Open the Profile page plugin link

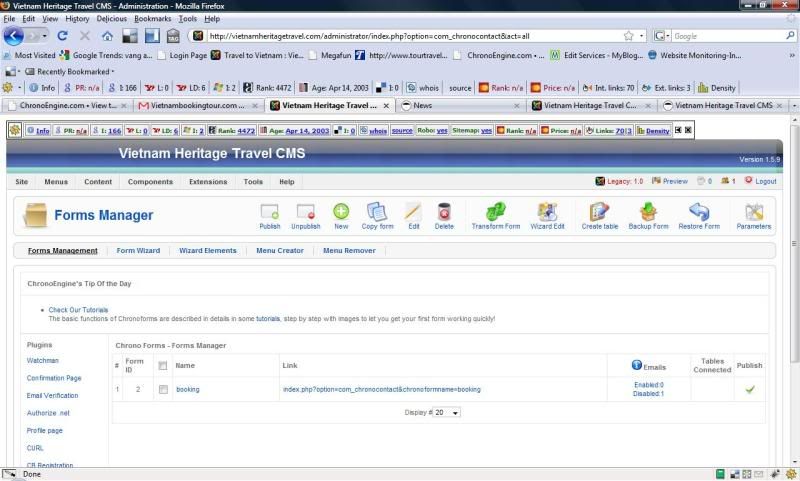(44, 431)
